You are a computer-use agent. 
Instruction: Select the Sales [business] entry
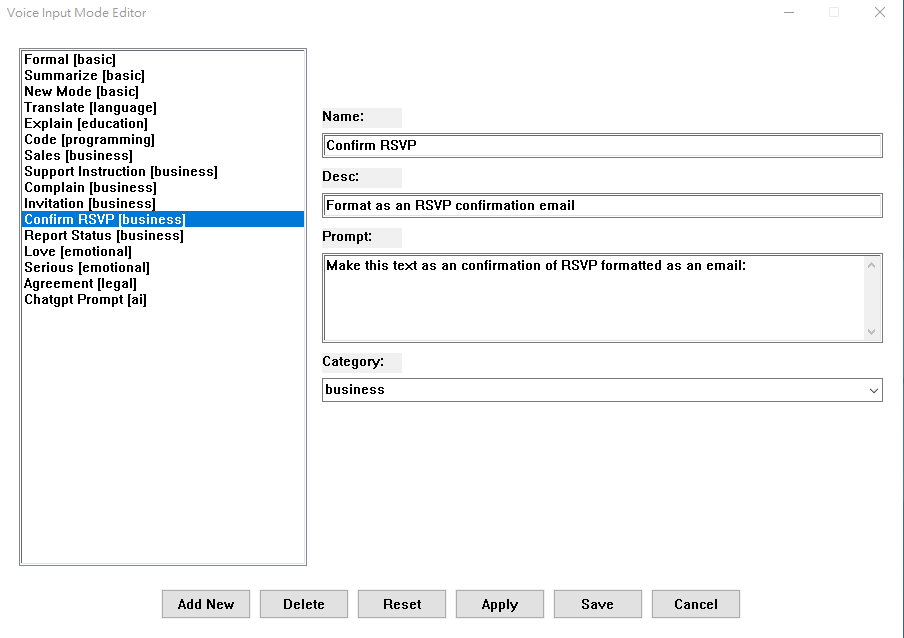[x=163, y=156]
